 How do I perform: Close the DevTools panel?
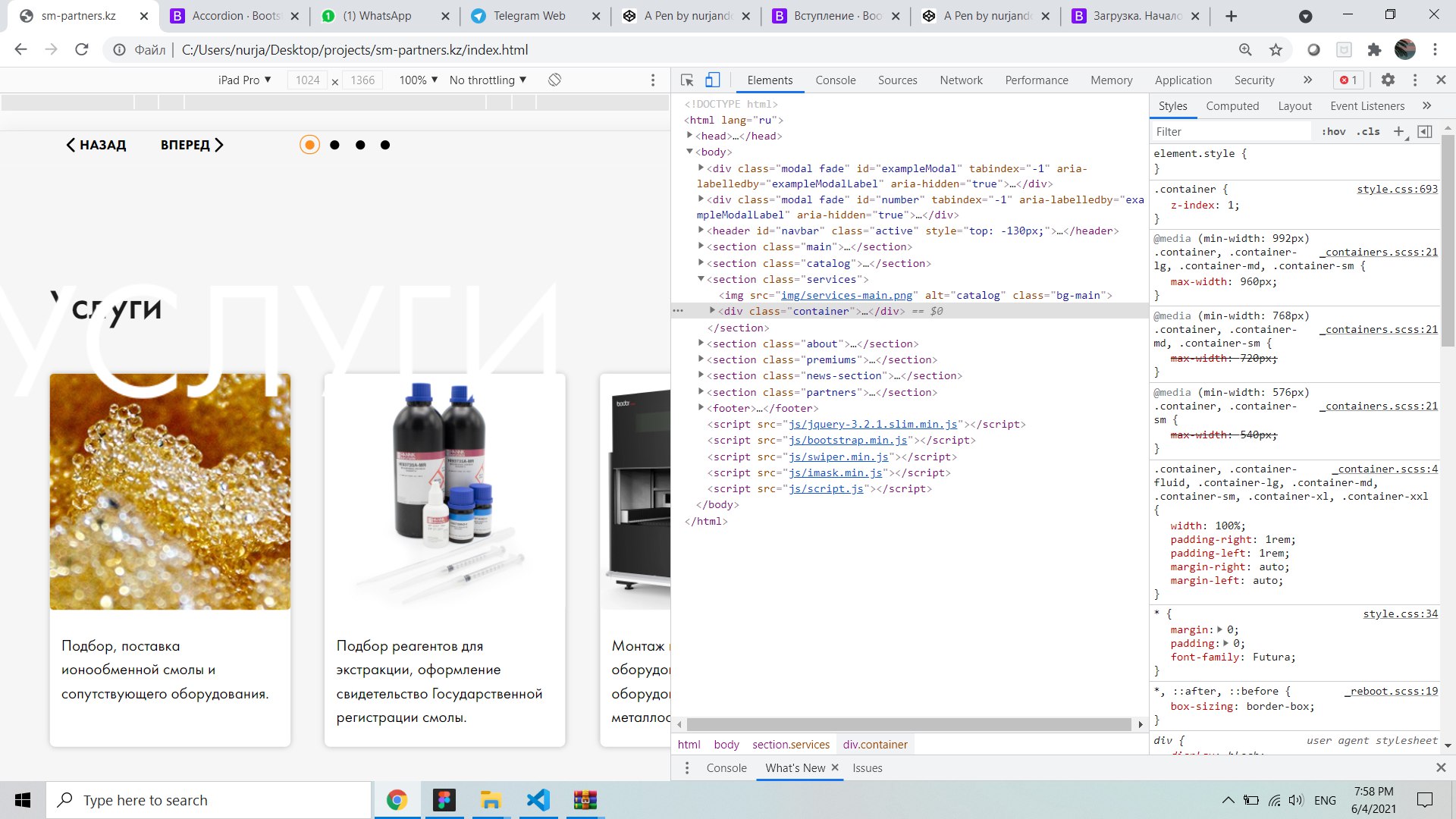pos(1441,80)
